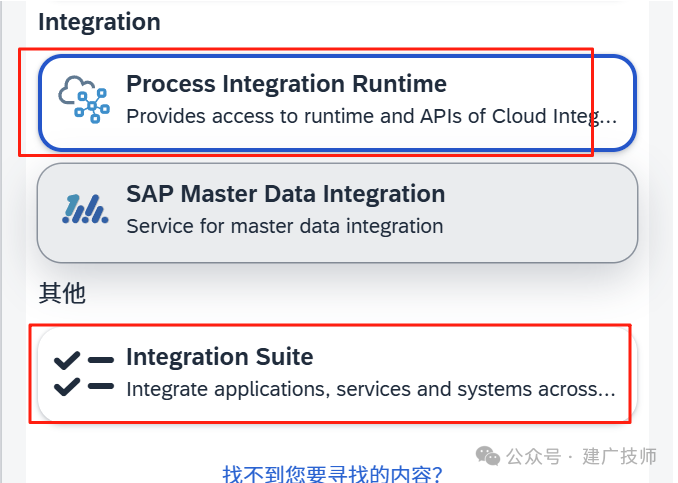678x483 pixels.
Task: Click the 其他 section heading
Action: click(x=62, y=293)
